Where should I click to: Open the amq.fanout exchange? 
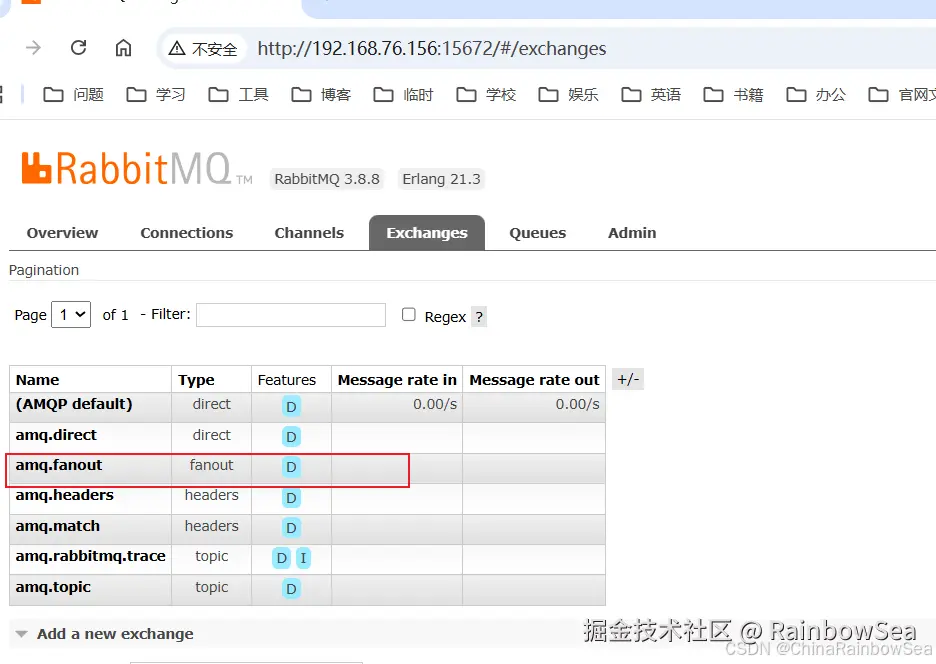click(59, 465)
